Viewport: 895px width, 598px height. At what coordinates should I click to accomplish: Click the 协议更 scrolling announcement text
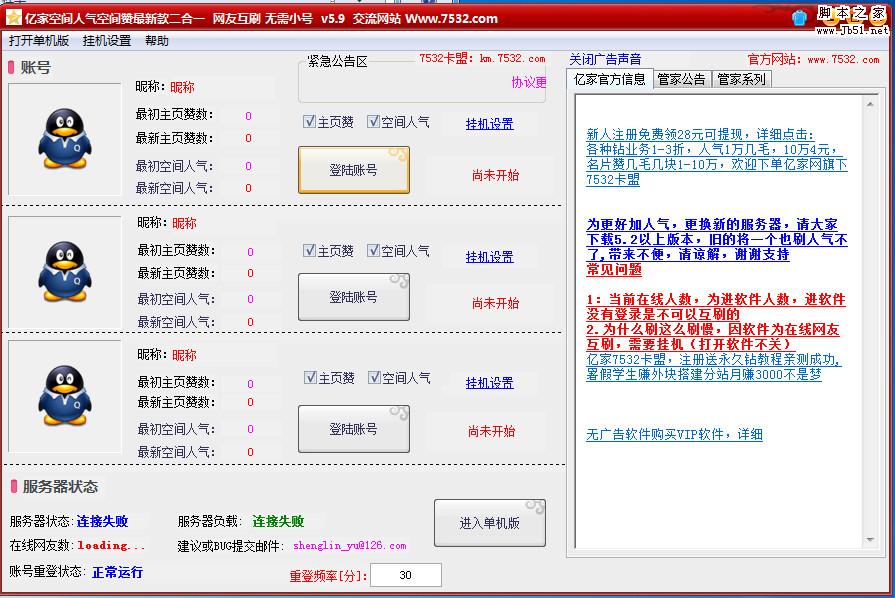click(529, 82)
